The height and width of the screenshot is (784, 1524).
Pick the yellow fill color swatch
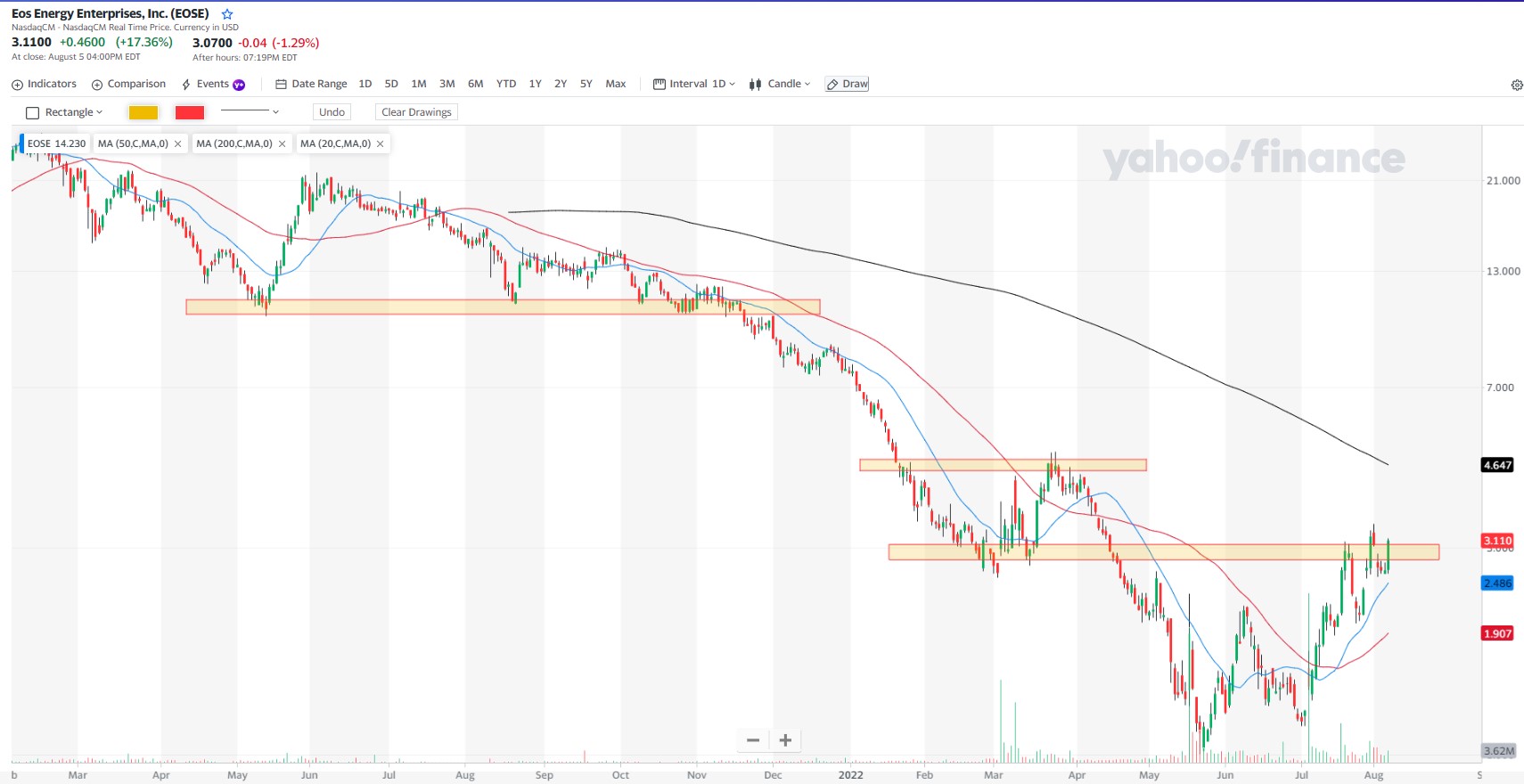143,112
